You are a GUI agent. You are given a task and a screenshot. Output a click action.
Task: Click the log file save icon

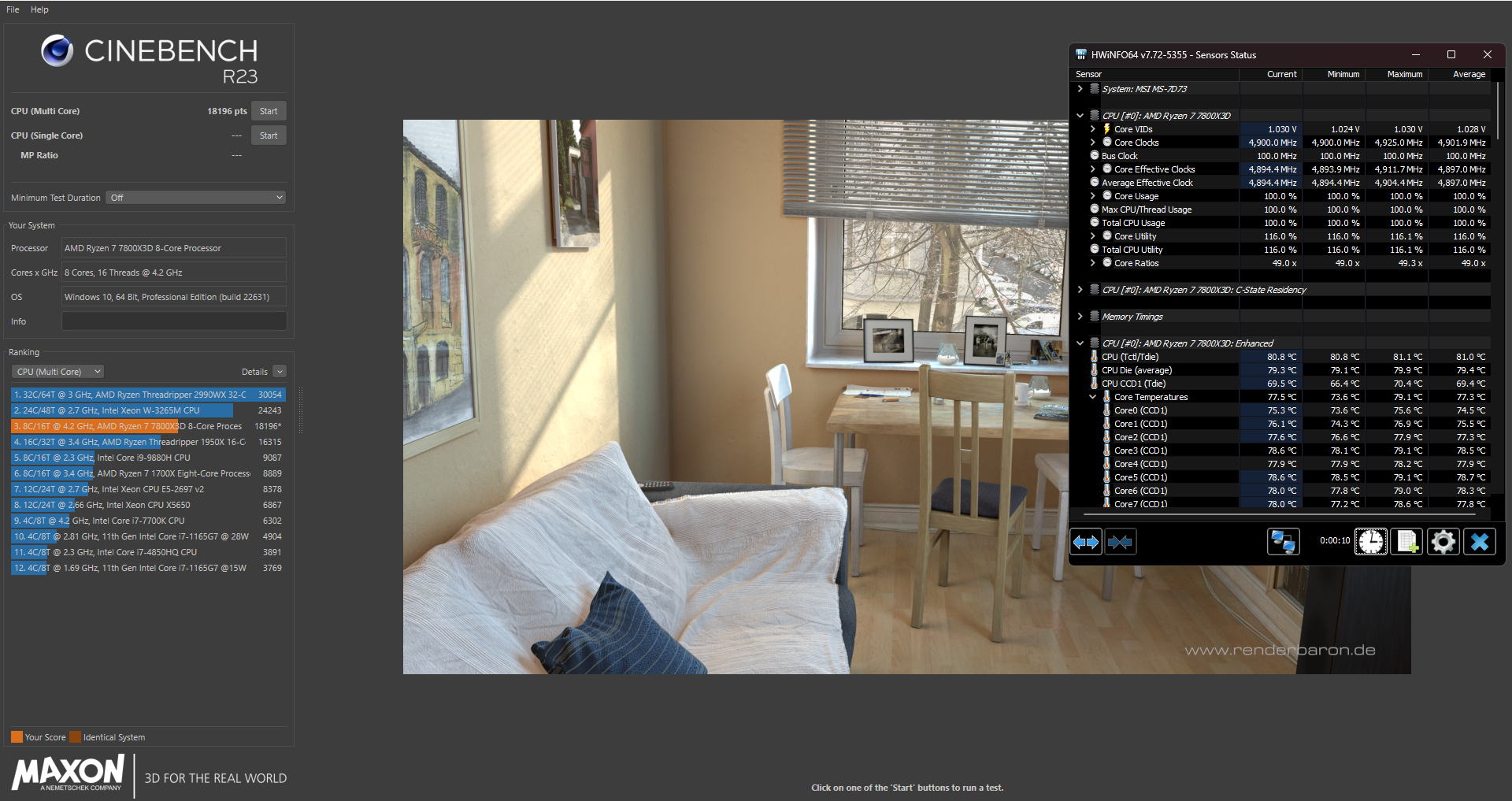[x=1406, y=542]
